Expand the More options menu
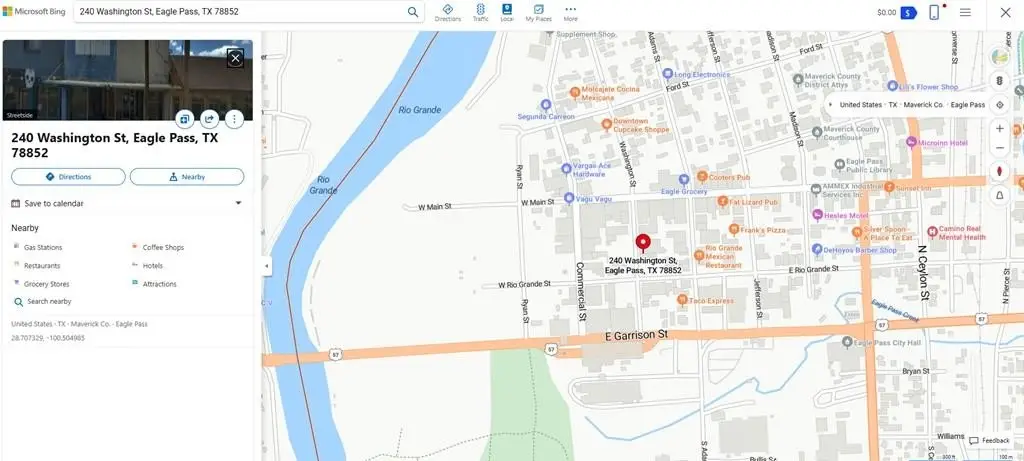Viewport: 1024px width, 461px height. click(x=570, y=12)
